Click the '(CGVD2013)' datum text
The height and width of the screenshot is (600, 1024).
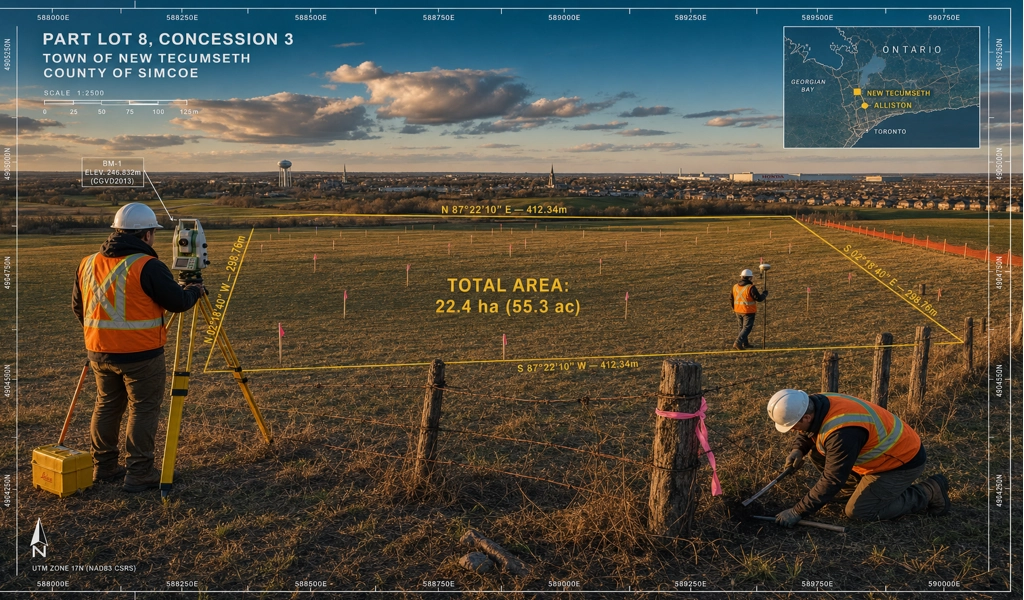click(x=112, y=181)
